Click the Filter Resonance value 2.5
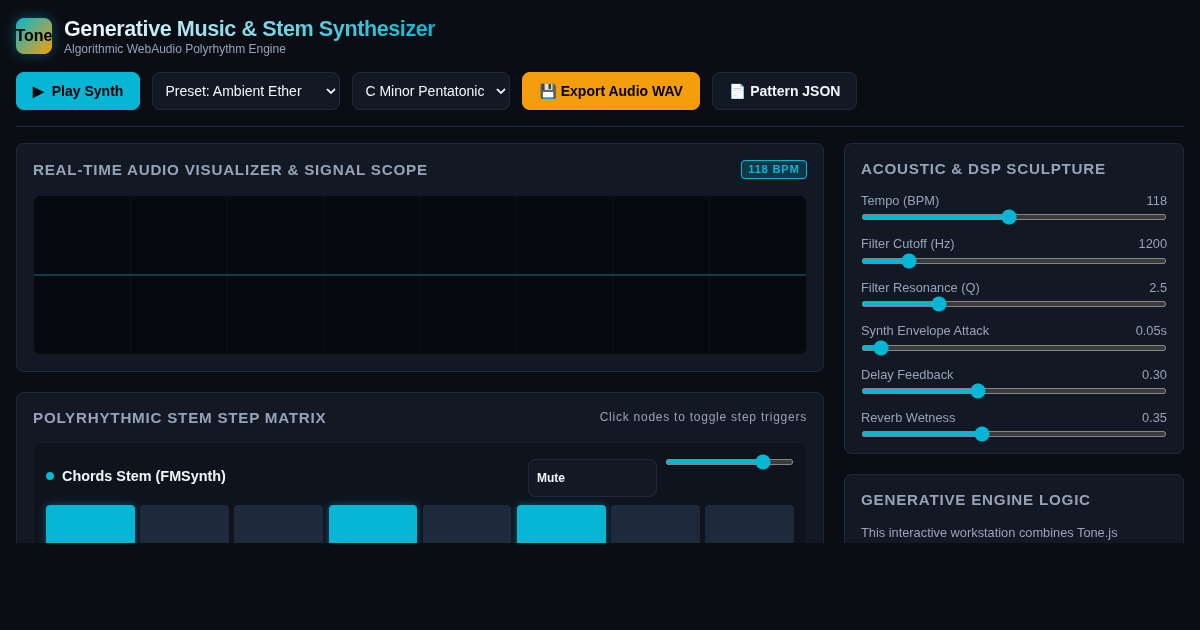Image resolution: width=1200 pixels, height=630 pixels. click(1158, 287)
